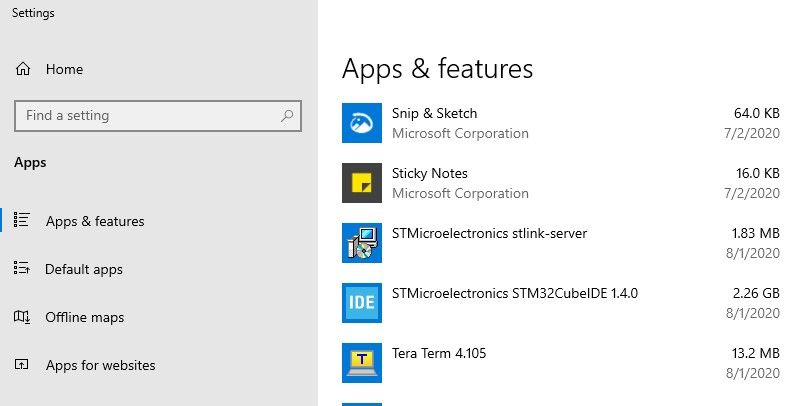
Task: Click the Apps for websites icon
Action: (x=22, y=364)
